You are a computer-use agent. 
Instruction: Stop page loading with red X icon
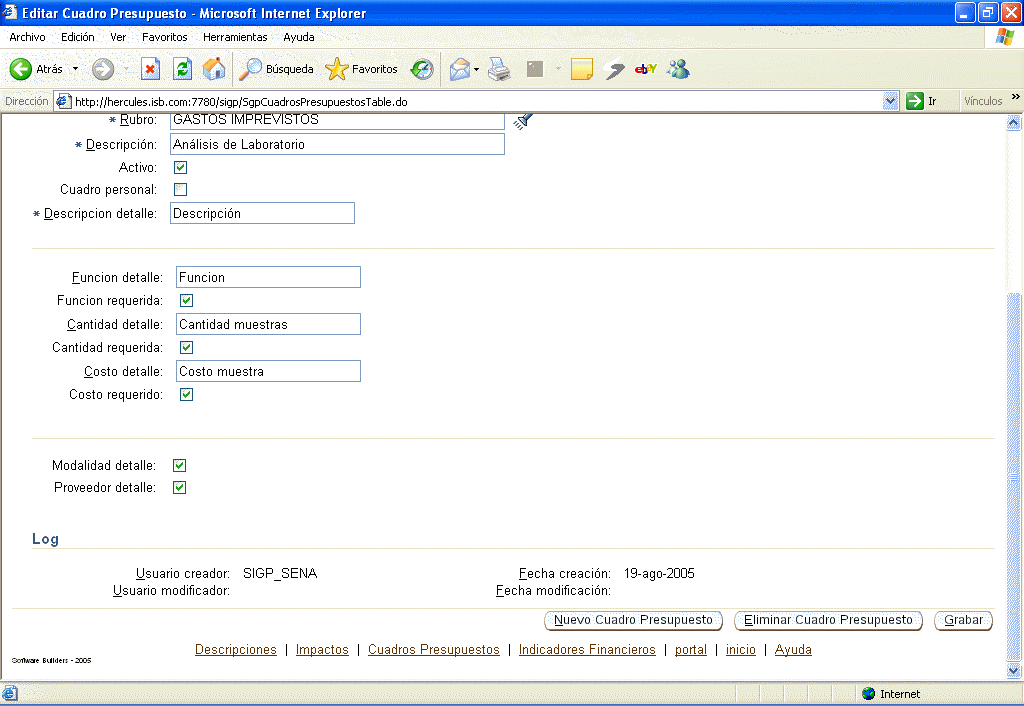150,69
